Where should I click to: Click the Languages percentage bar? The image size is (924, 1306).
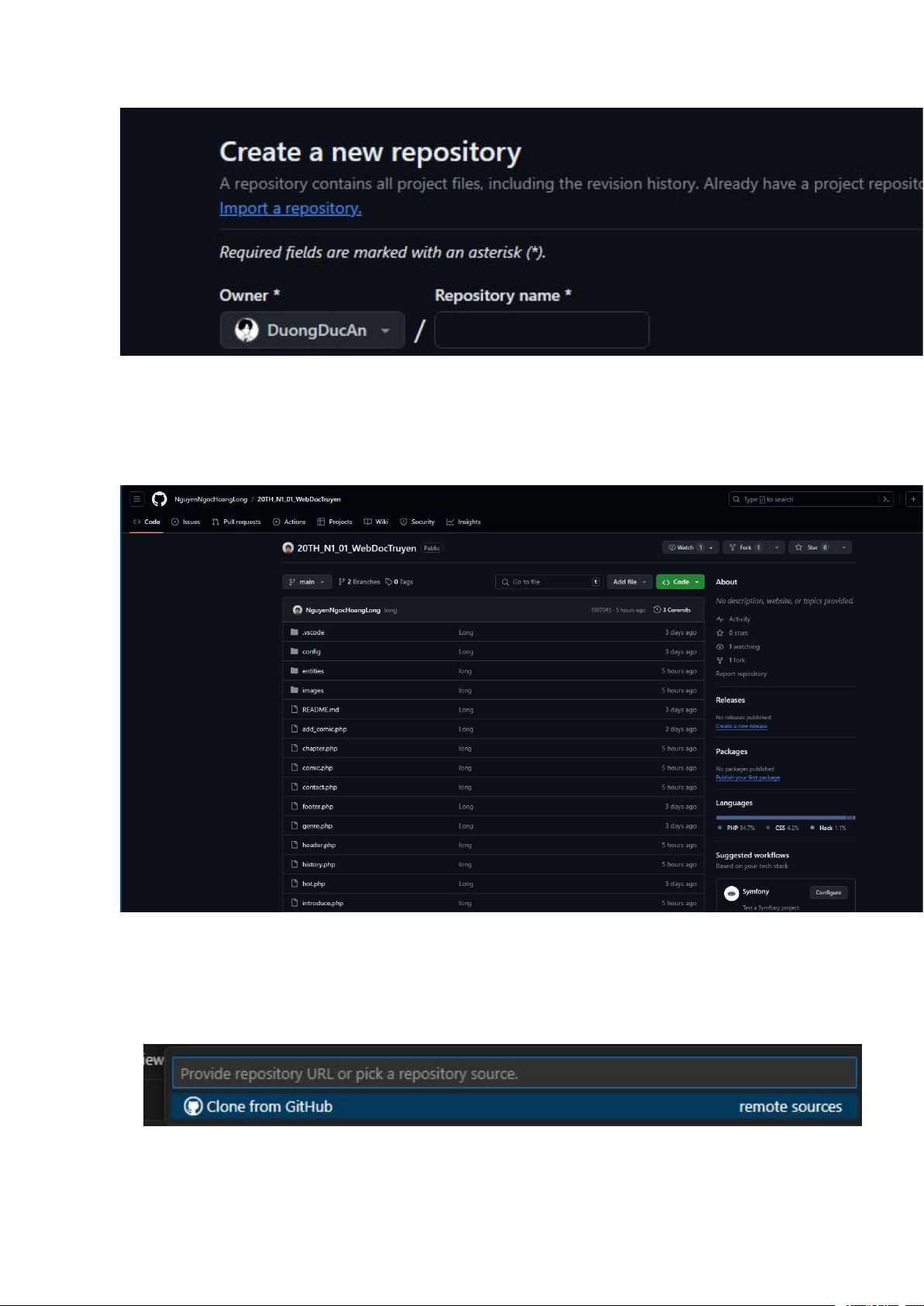pyautogui.click(x=785, y=818)
